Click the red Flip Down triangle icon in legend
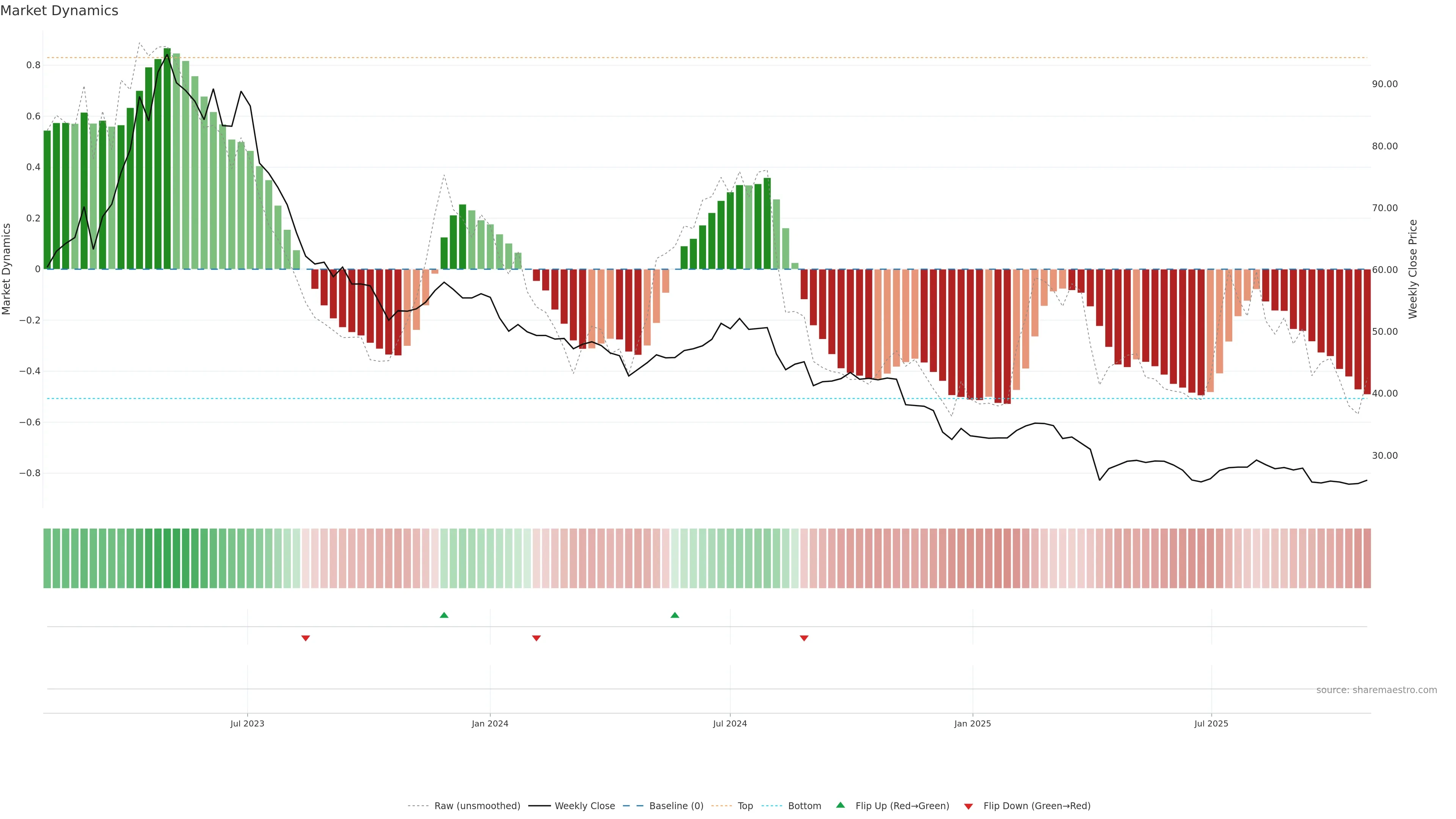Image resolution: width=1456 pixels, height=819 pixels. click(968, 806)
